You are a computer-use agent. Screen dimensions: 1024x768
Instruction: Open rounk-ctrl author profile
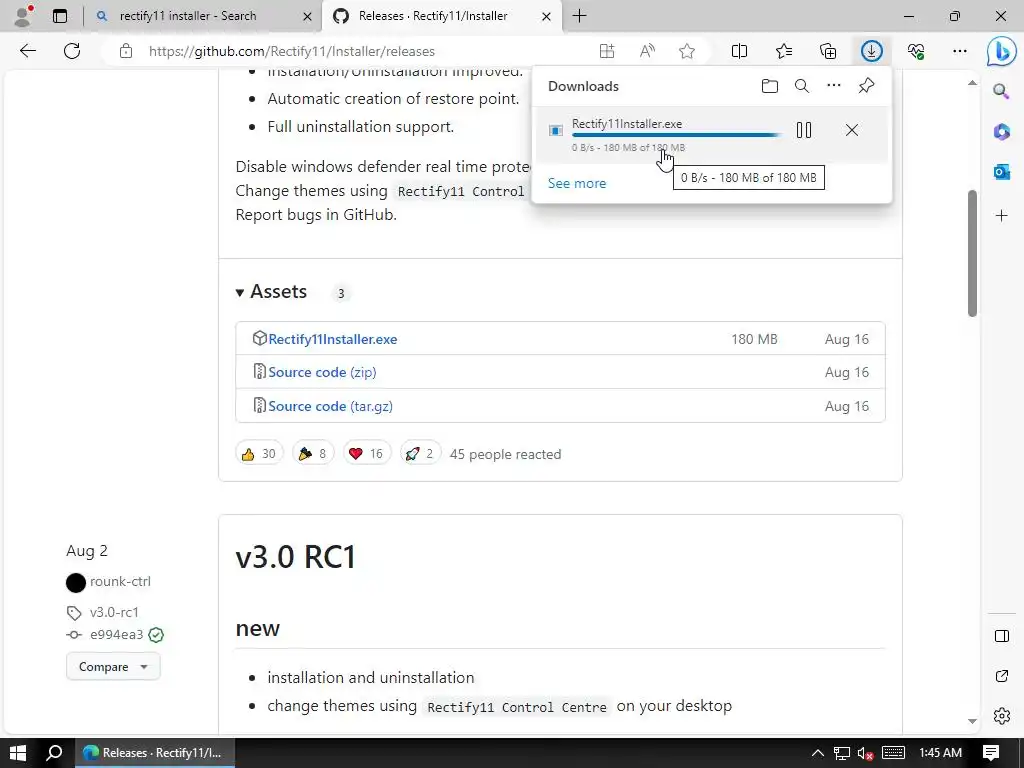click(120, 581)
